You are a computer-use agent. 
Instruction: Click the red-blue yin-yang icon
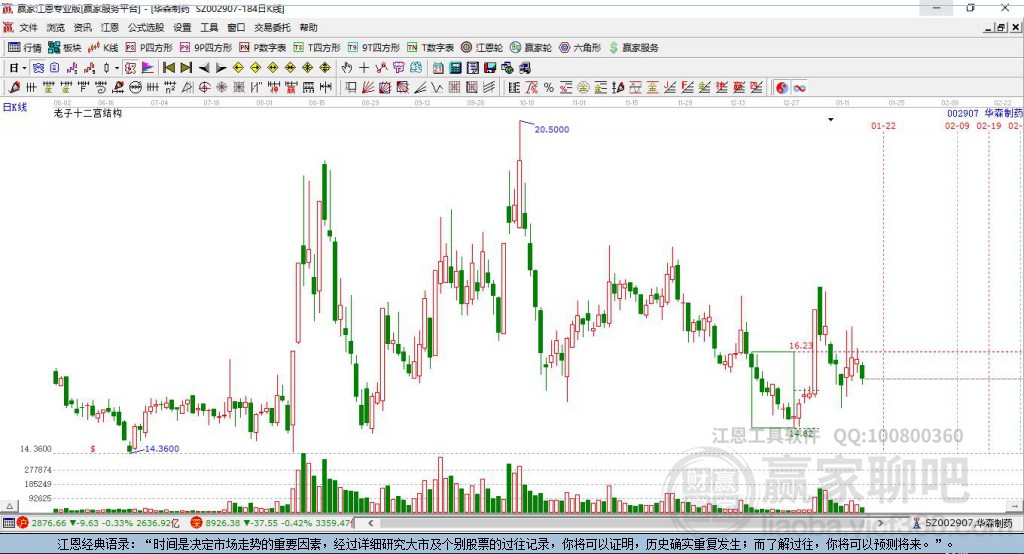click(782, 88)
